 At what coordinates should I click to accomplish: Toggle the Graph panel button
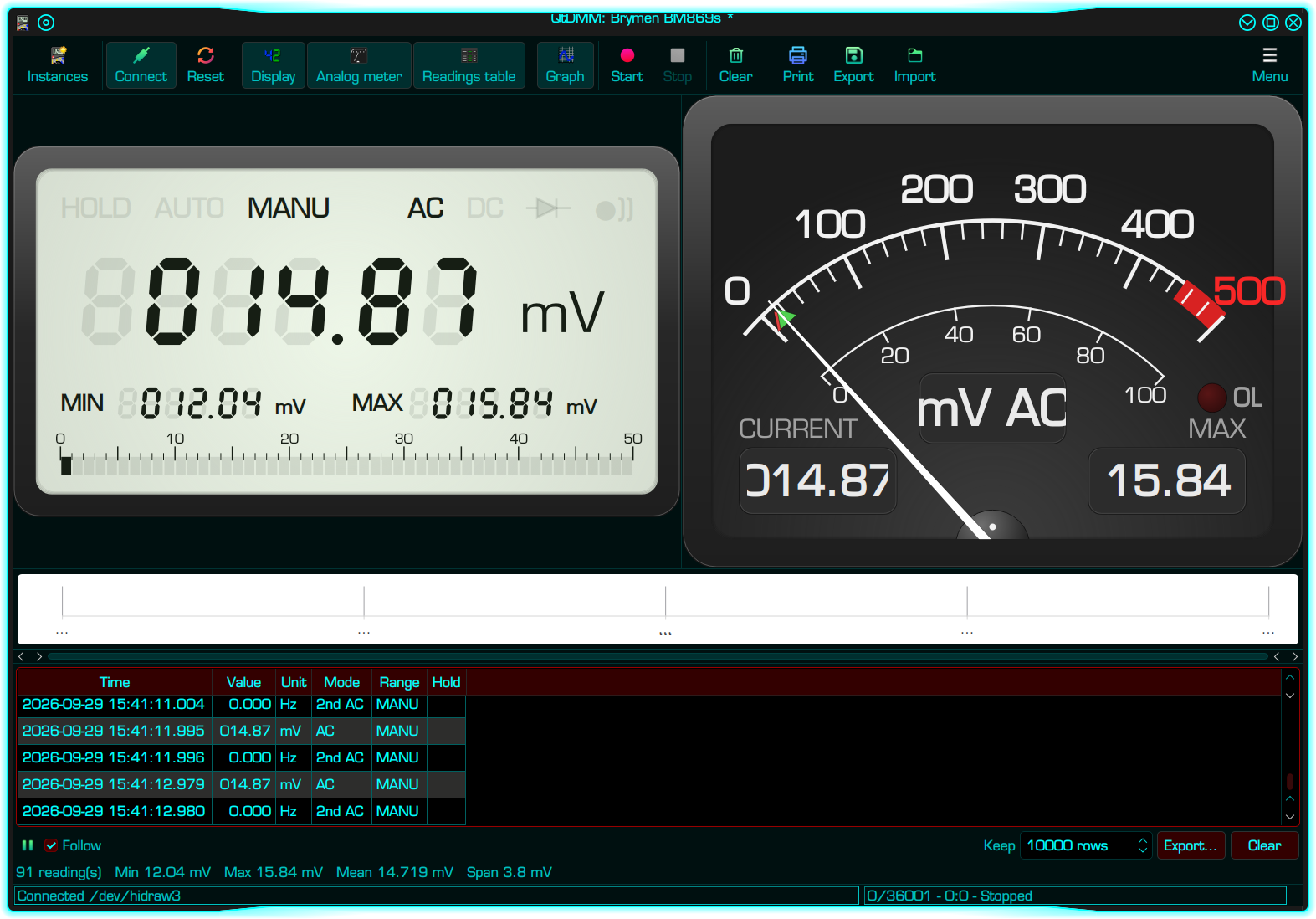click(x=565, y=65)
